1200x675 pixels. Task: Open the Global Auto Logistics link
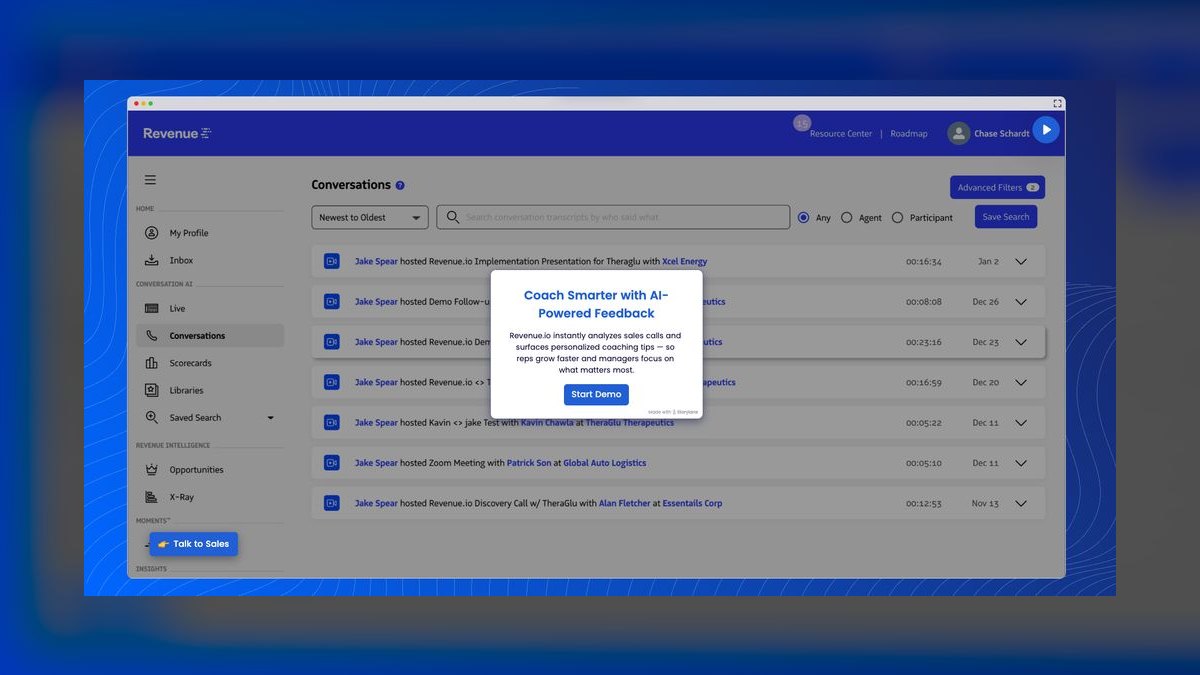point(605,463)
